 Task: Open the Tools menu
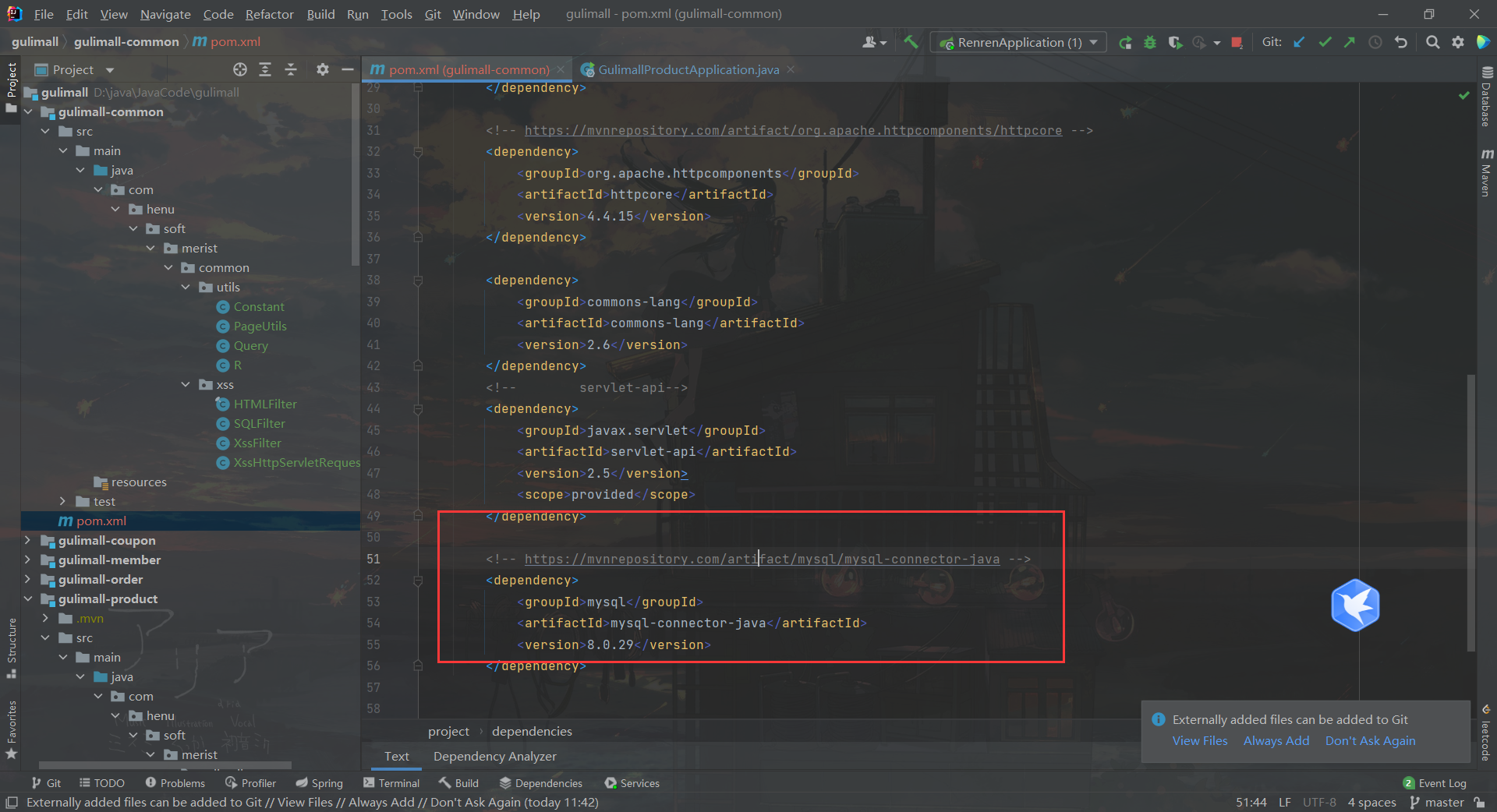396,14
